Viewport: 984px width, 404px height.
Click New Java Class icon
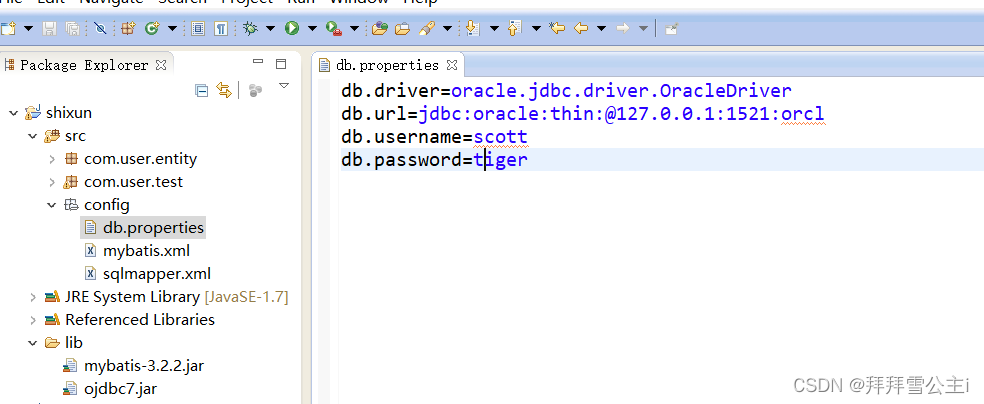click(152, 29)
